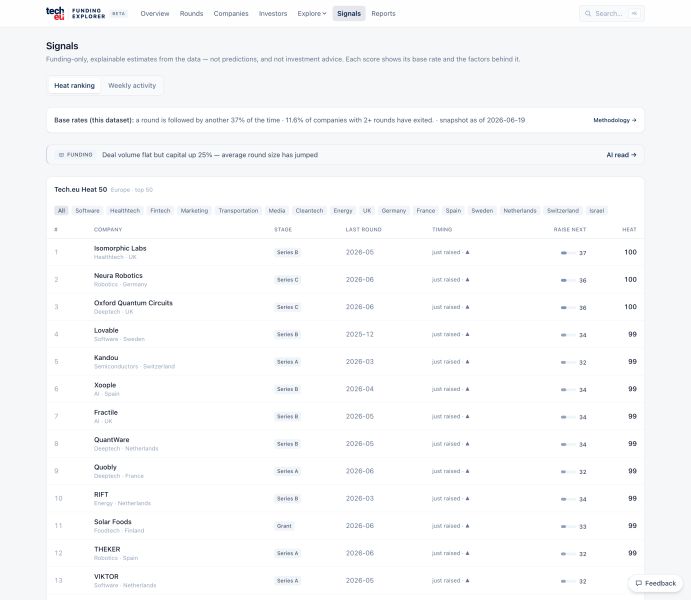Open the RIFT company
691x600 pixels.
(x=101, y=494)
